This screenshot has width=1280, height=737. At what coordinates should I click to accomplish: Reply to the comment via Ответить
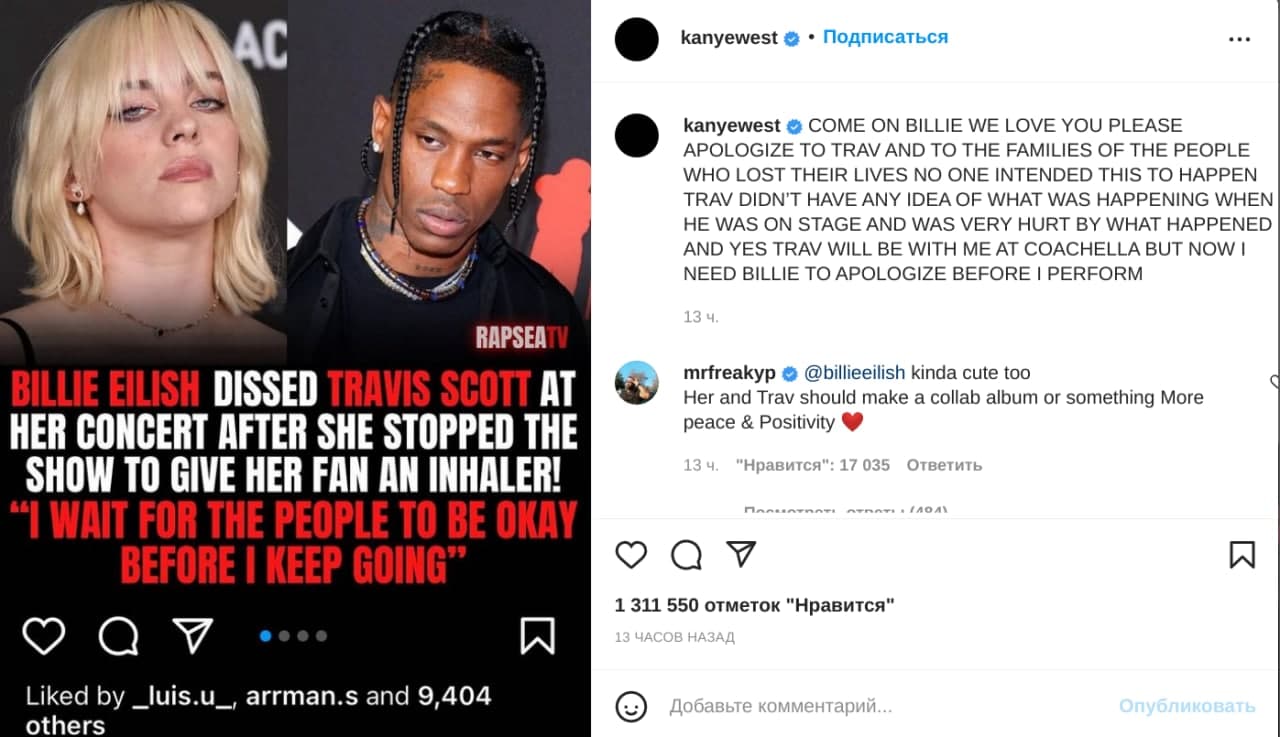point(944,465)
